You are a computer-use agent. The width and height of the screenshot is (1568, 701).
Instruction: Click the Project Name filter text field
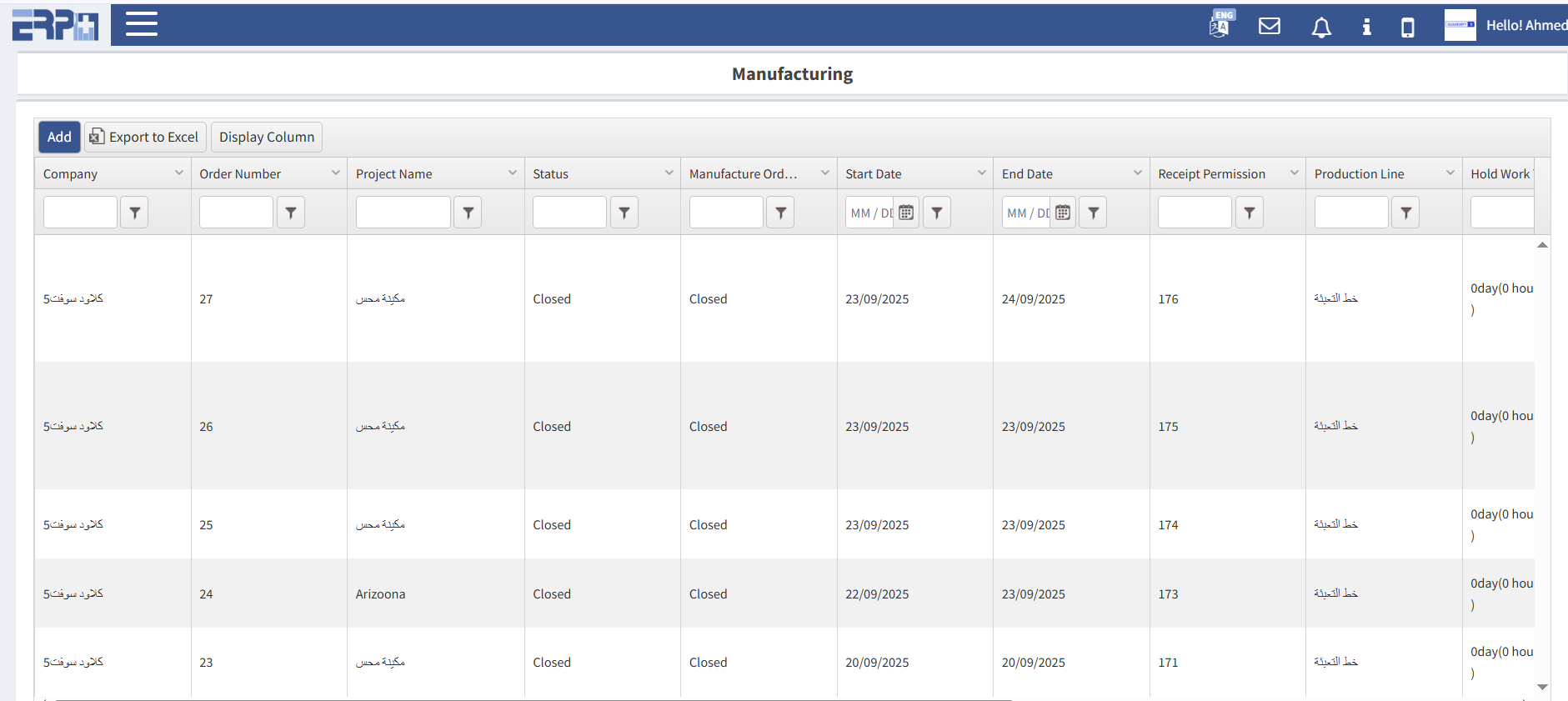pos(403,213)
